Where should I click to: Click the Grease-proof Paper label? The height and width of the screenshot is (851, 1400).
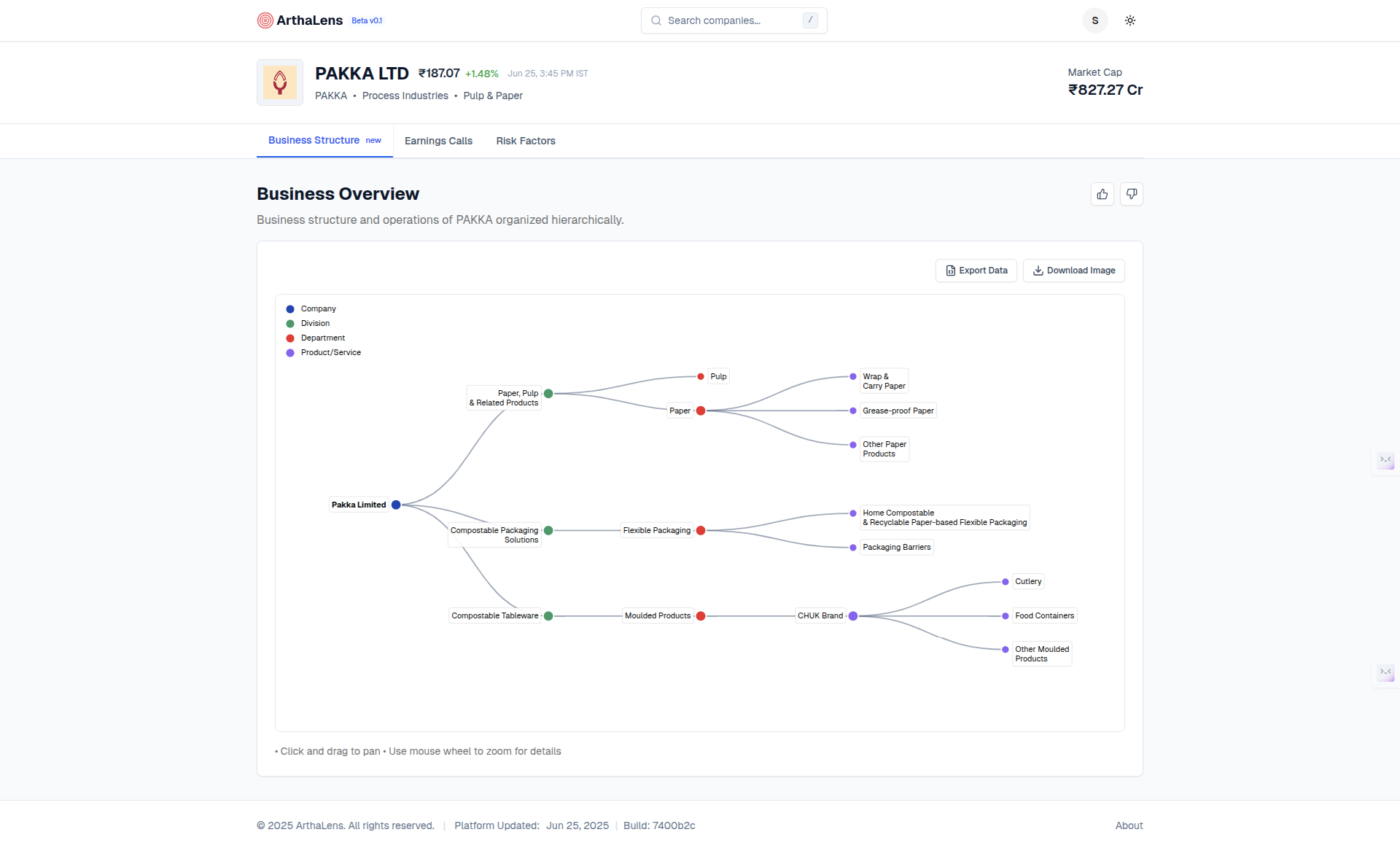click(898, 411)
